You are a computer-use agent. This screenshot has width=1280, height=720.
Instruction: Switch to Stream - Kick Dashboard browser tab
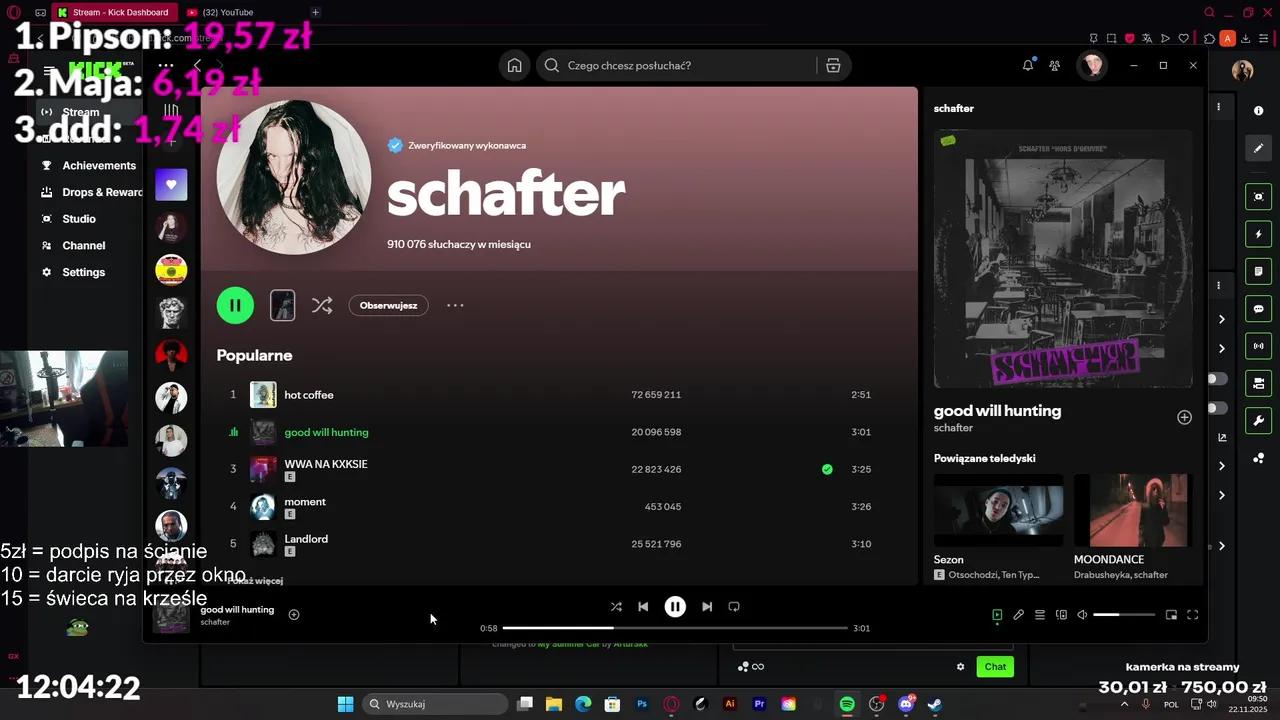(x=113, y=13)
